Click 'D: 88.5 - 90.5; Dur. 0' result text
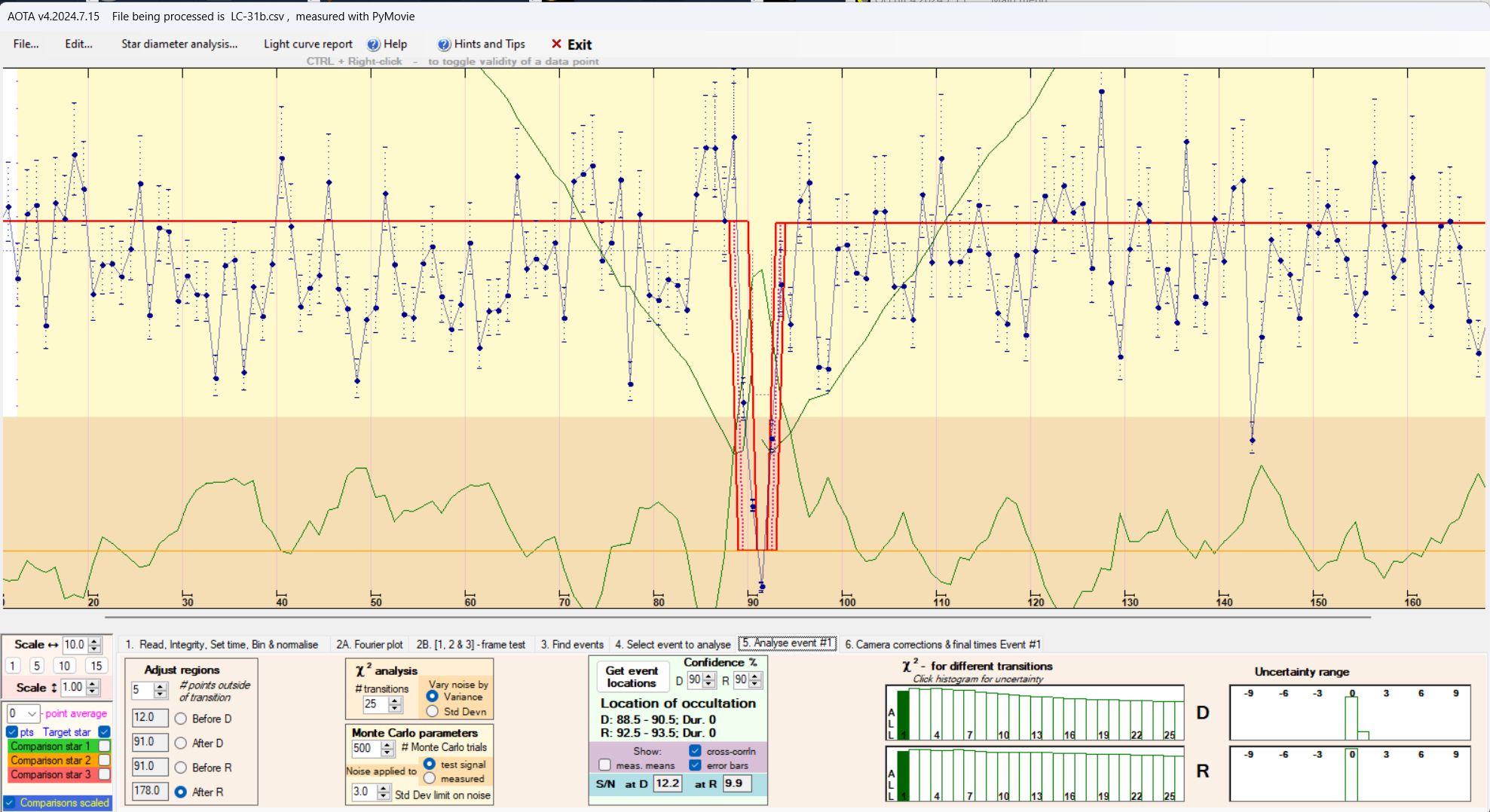The width and height of the screenshot is (1490, 812). pyautogui.click(x=658, y=719)
